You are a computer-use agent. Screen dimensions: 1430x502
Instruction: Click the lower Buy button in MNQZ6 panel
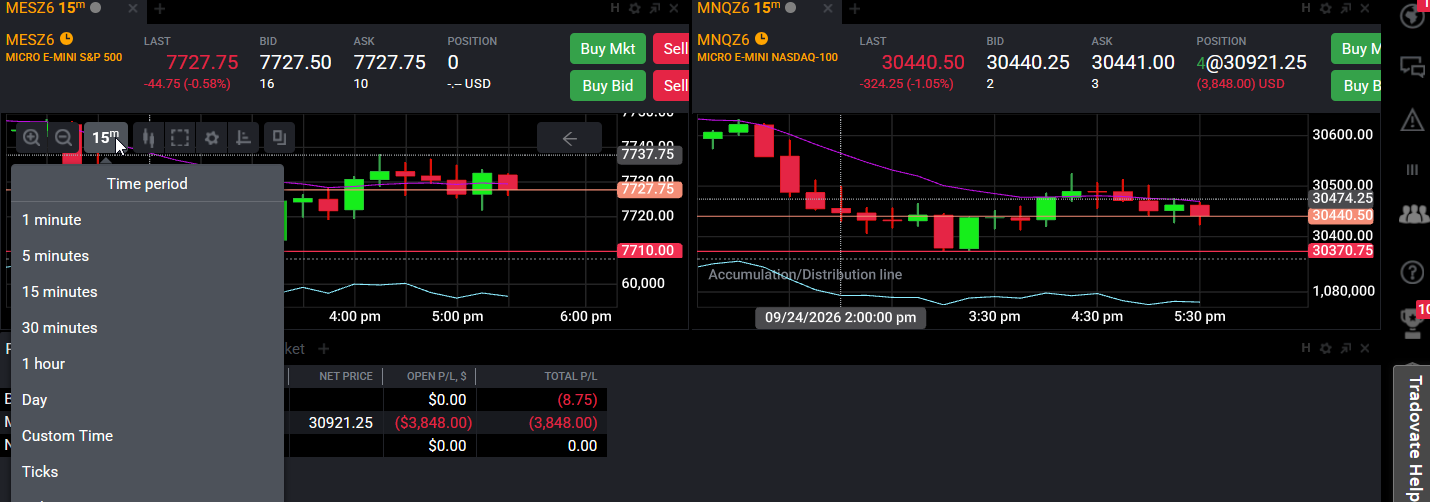click(1356, 85)
